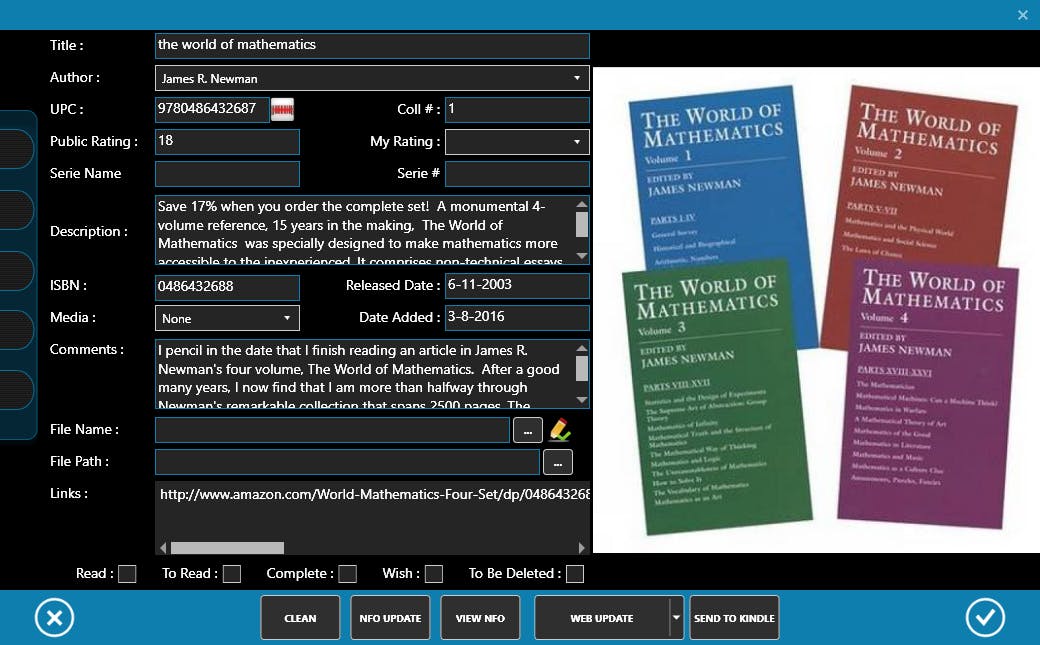Browse for a file using File Name ellipsis button
Image resolution: width=1040 pixels, height=645 pixels.
tap(527, 430)
